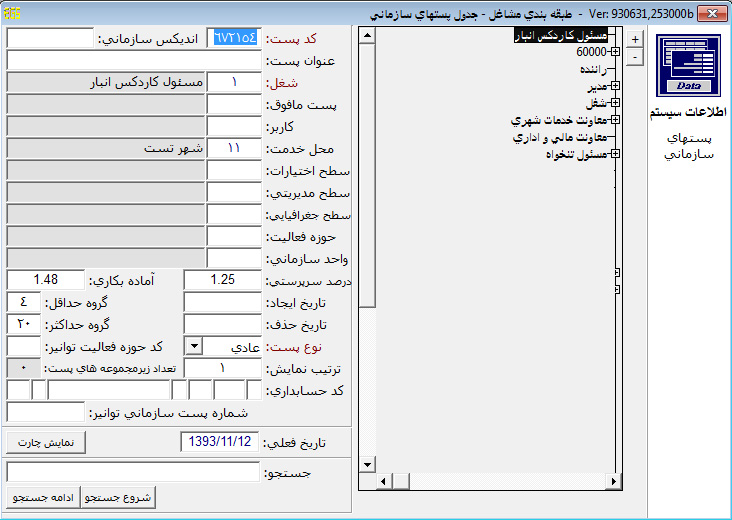
Task: Click the yellow app icon in title bar
Action: [x=12, y=13]
